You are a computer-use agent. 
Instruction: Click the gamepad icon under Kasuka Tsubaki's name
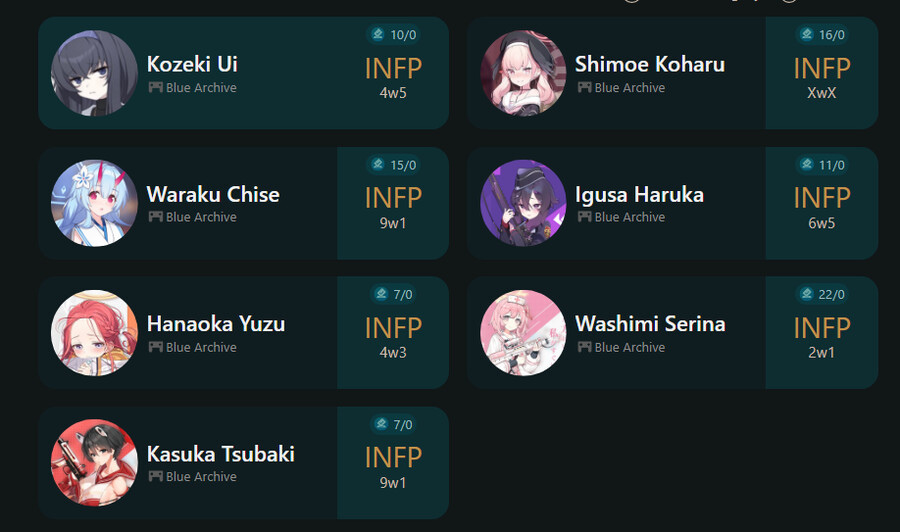coord(155,476)
